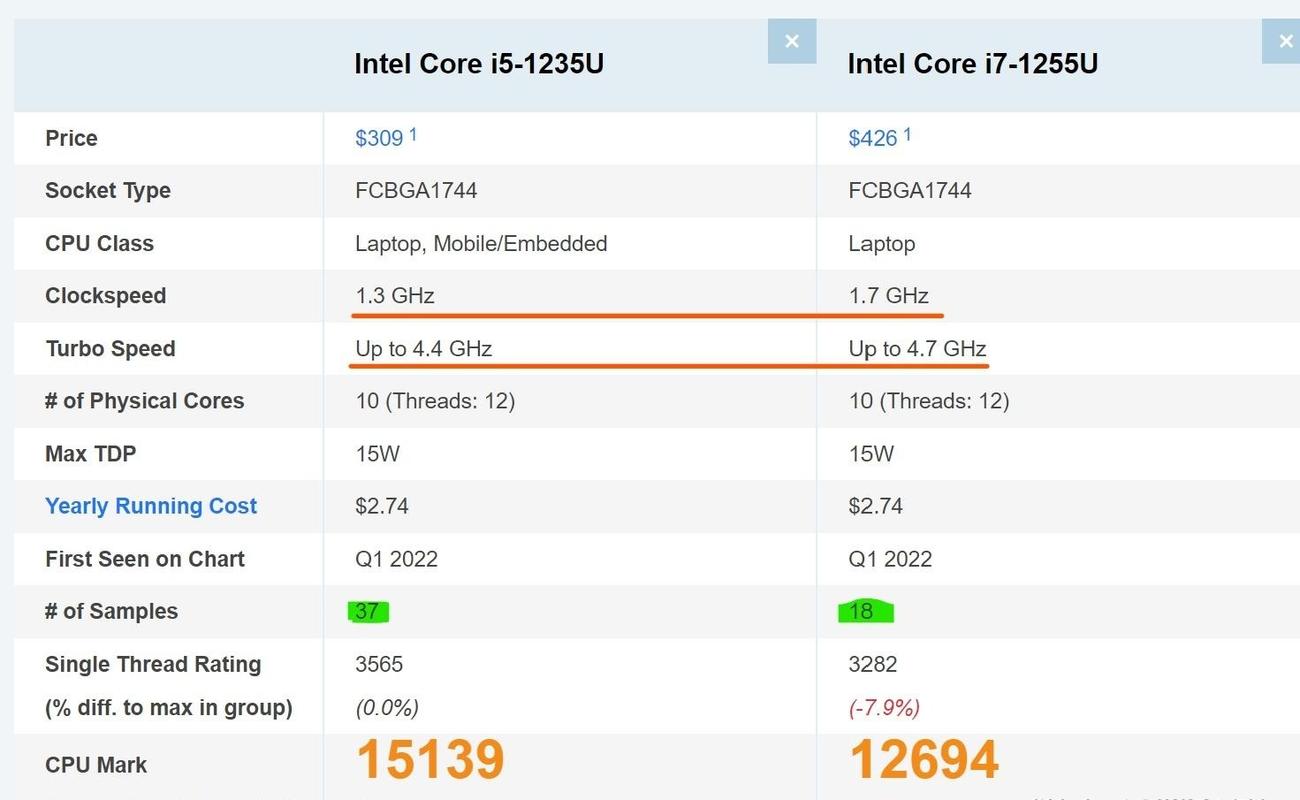The width and height of the screenshot is (1300, 800).
Task: Select the Intel Core i5-1235U column header
Action: pos(478,63)
